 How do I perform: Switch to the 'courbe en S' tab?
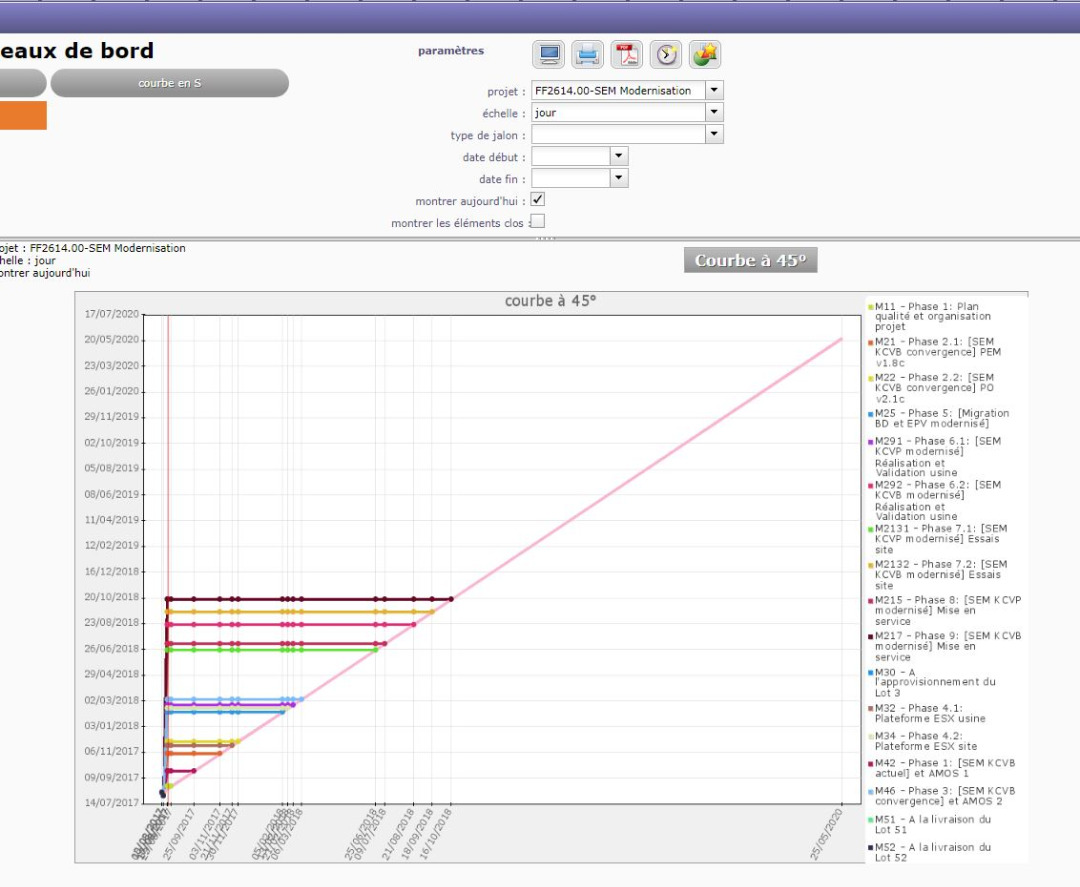(169, 83)
